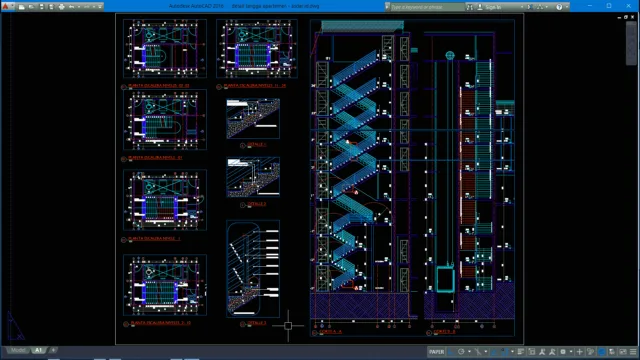This screenshot has height=360, width=640.
Task: Click the Clean Screen icon in status bar
Action: click(x=622, y=352)
